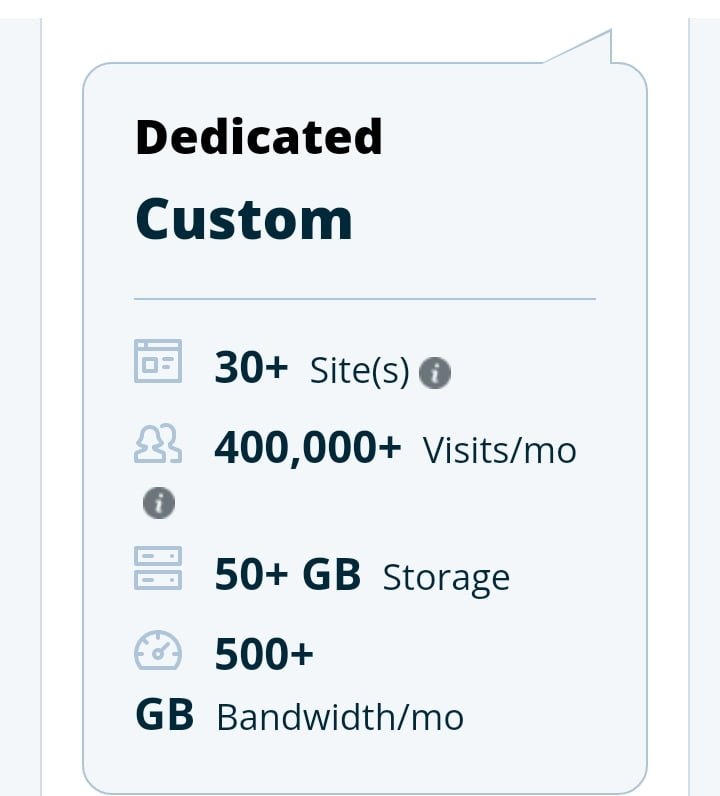Screen dimensions: 720x796
Task: Click the two-person visitors icon
Action: coord(158,443)
